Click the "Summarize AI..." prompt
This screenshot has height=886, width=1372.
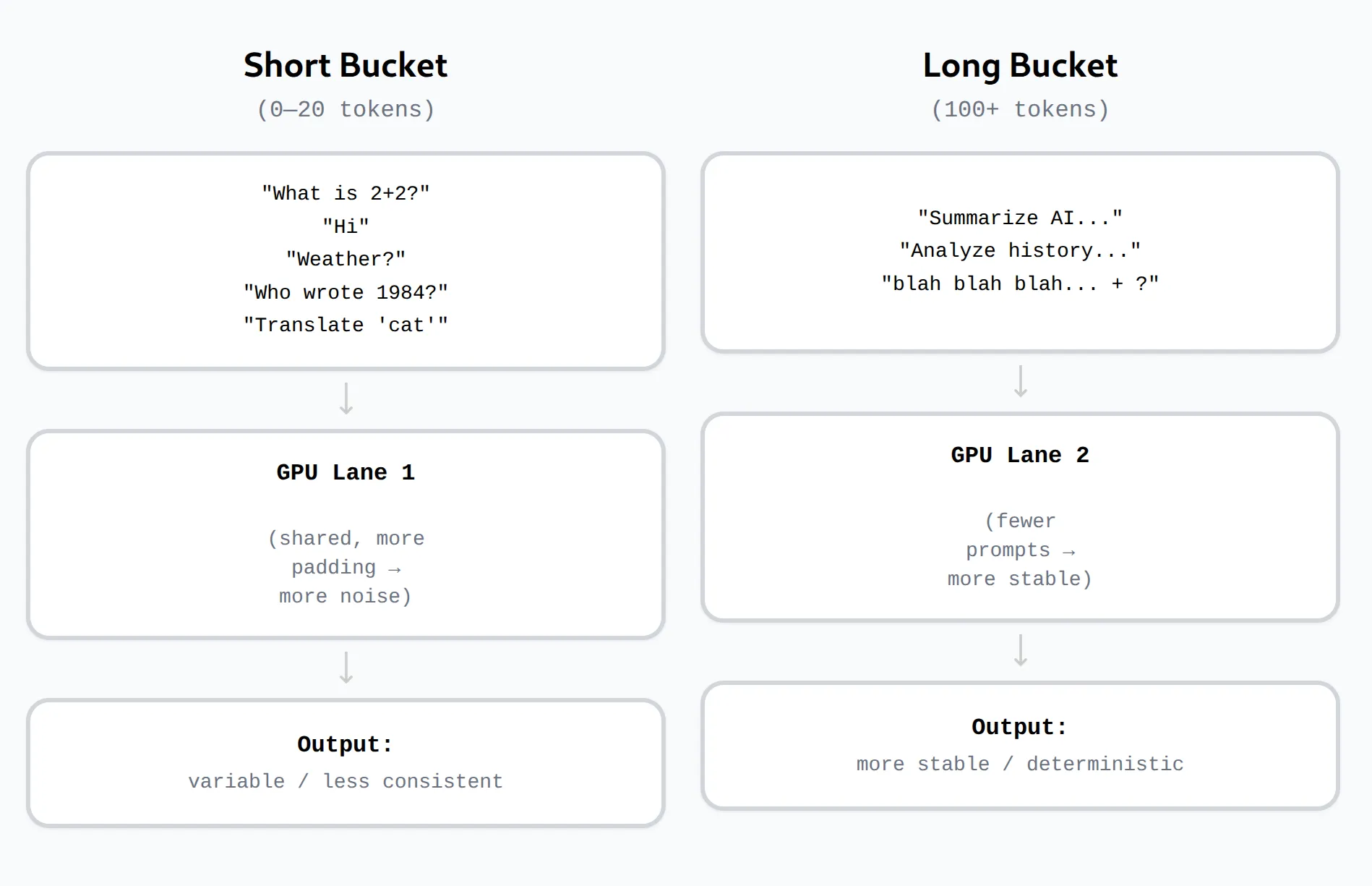tap(1019, 218)
